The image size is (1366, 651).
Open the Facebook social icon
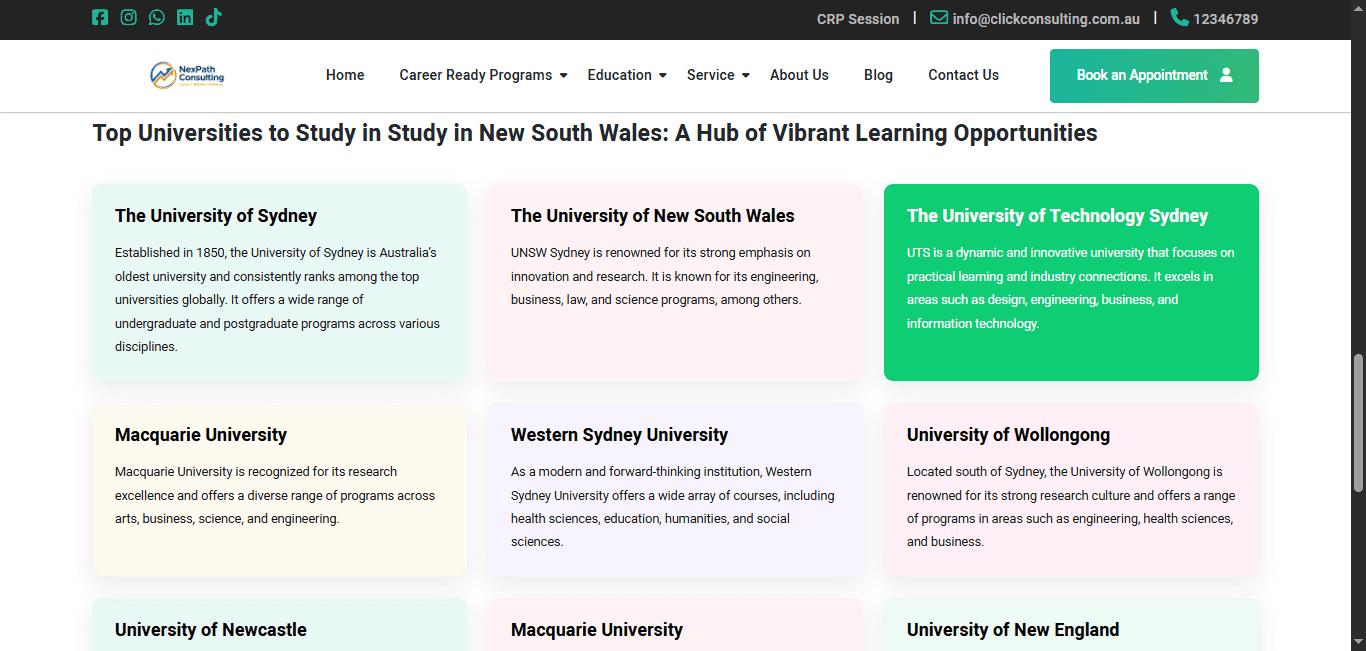[x=100, y=17]
